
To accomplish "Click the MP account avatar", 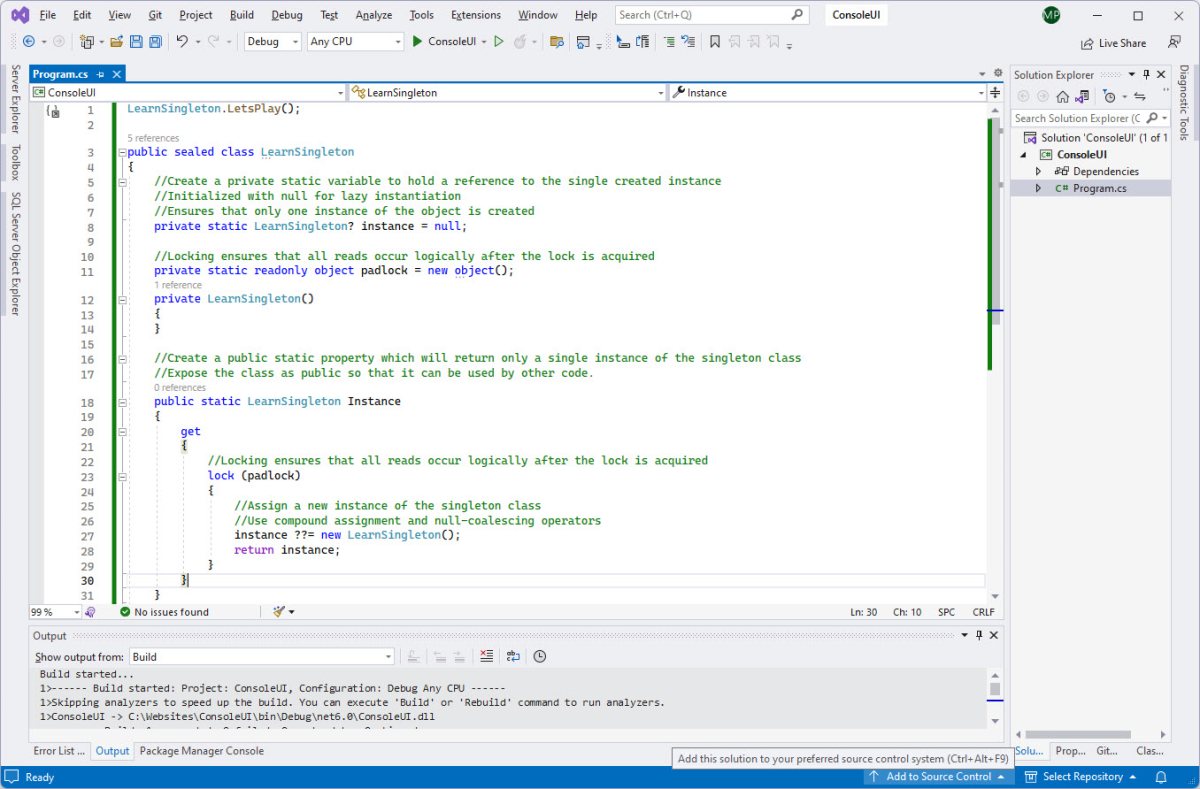I will 1051,15.
